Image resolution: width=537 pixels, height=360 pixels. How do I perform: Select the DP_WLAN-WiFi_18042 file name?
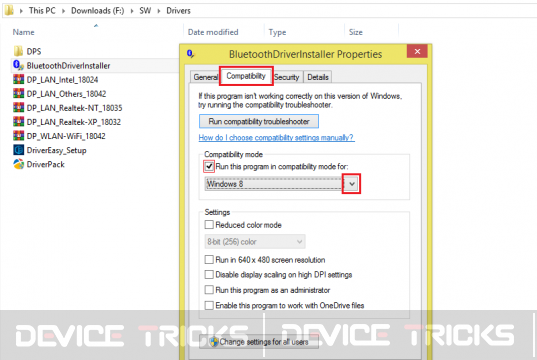(x=66, y=136)
